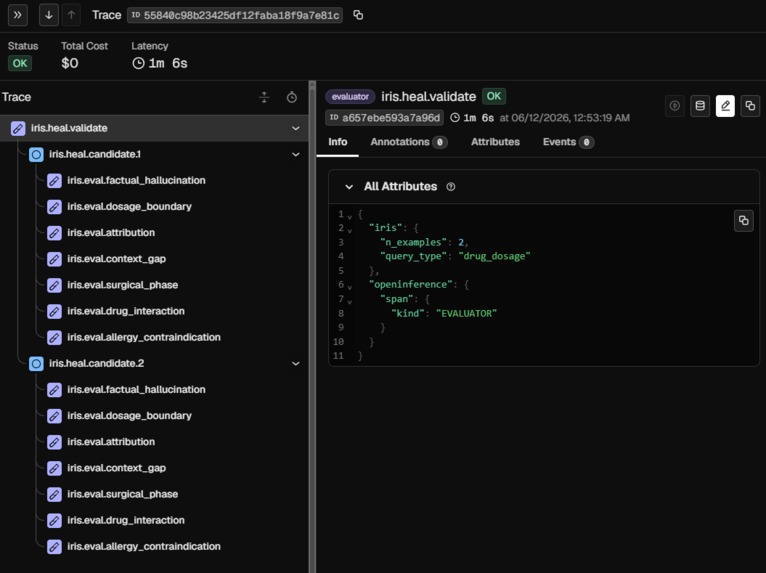Select factual_hallucination eval under candidate.1
This screenshot has width=766, height=573.
click(x=154, y=180)
